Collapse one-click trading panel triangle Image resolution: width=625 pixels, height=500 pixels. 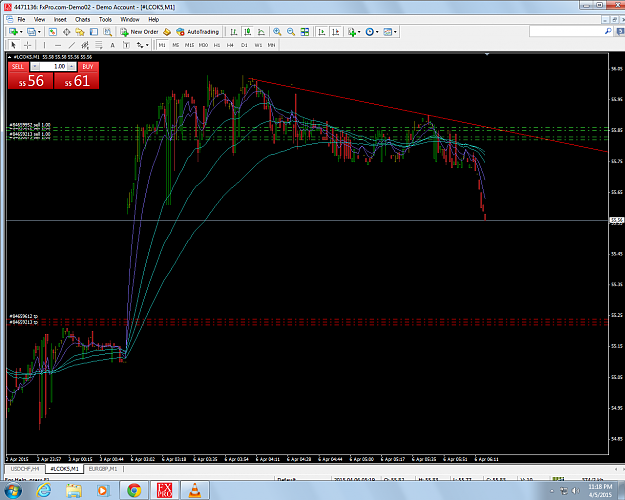(x=10, y=57)
